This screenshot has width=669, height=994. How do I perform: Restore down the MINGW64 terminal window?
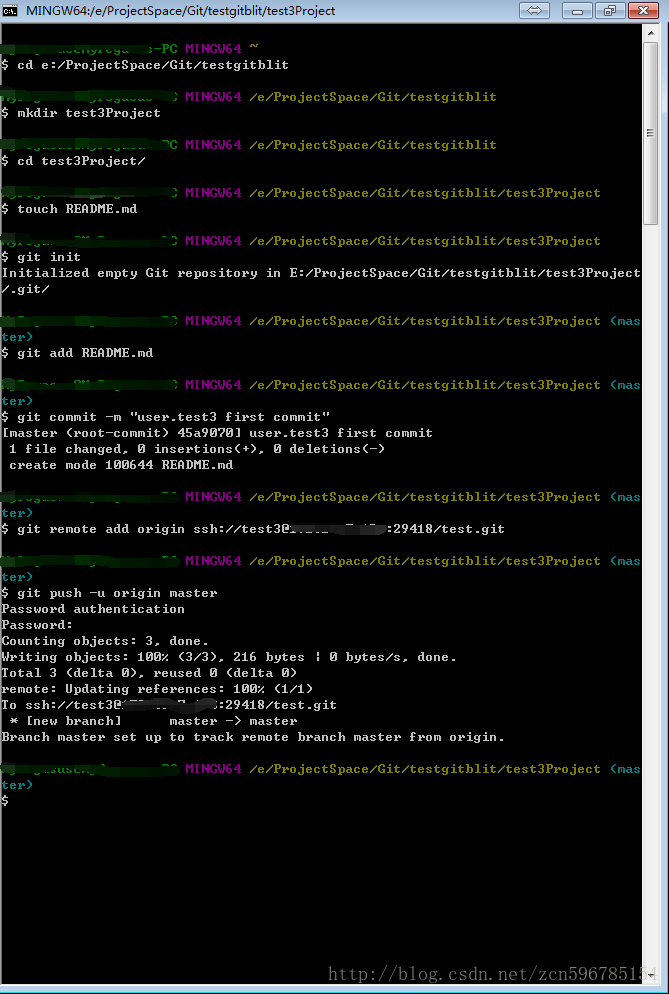point(610,11)
